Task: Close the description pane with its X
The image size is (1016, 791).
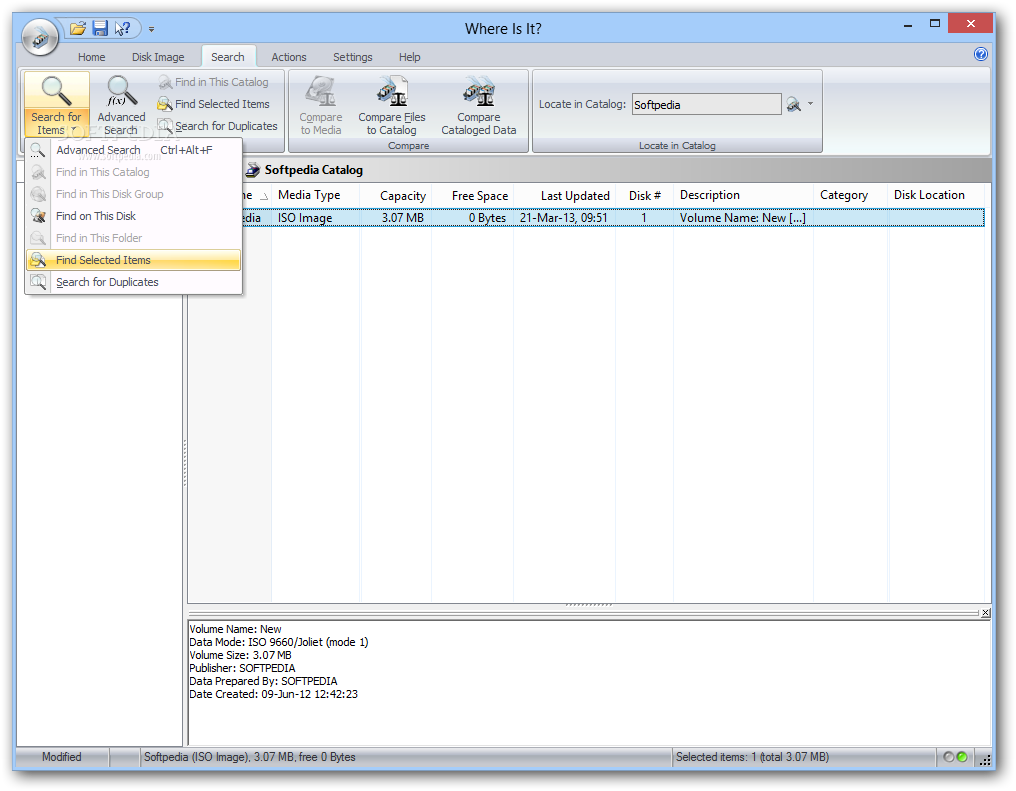Action: click(986, 613)
